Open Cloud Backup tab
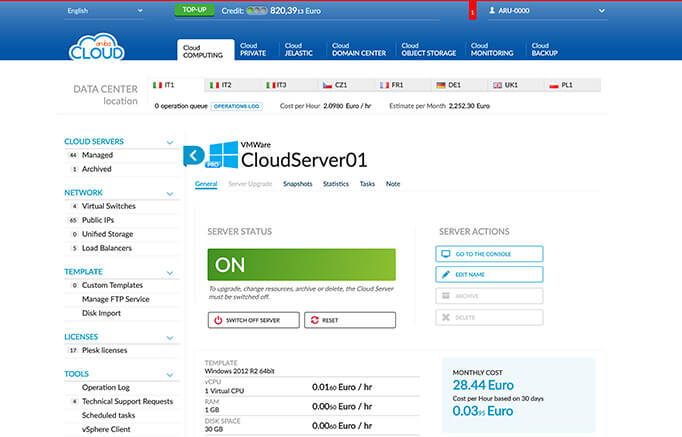This screenshot has width=682, height=437. click(545, 50)
